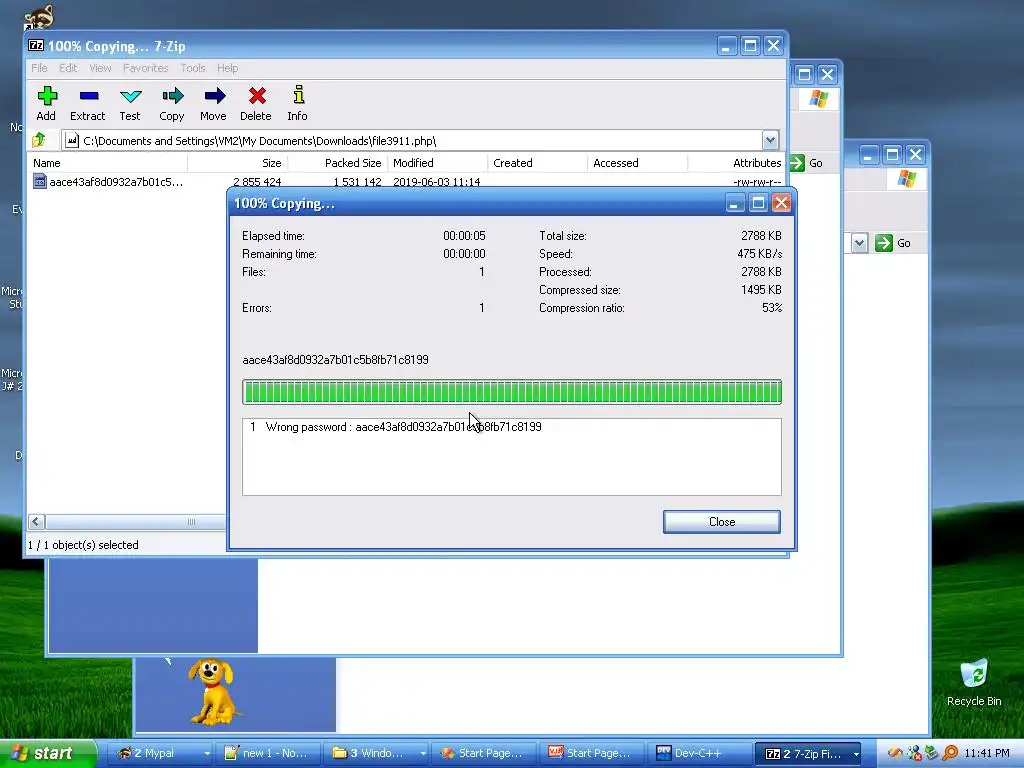Select the Wrong password error row
The image size is (1024, 768).
tap(511, 426)
